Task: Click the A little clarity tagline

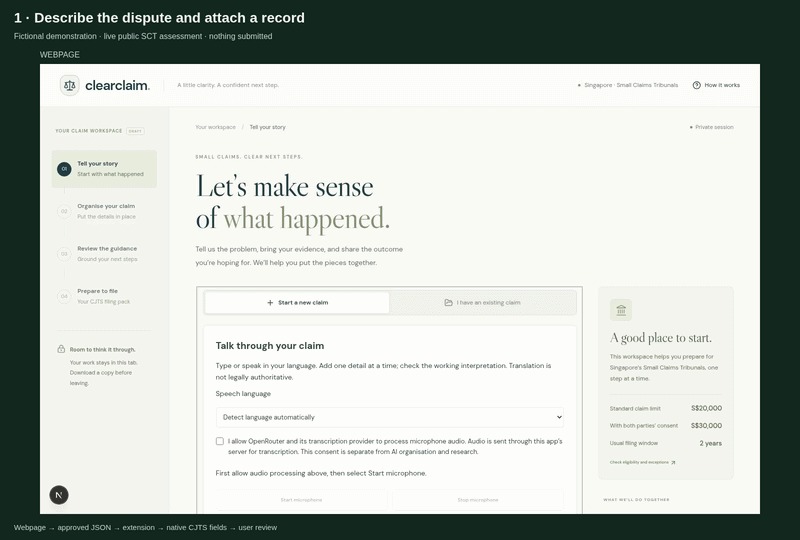Action: (x=228, y=85)
